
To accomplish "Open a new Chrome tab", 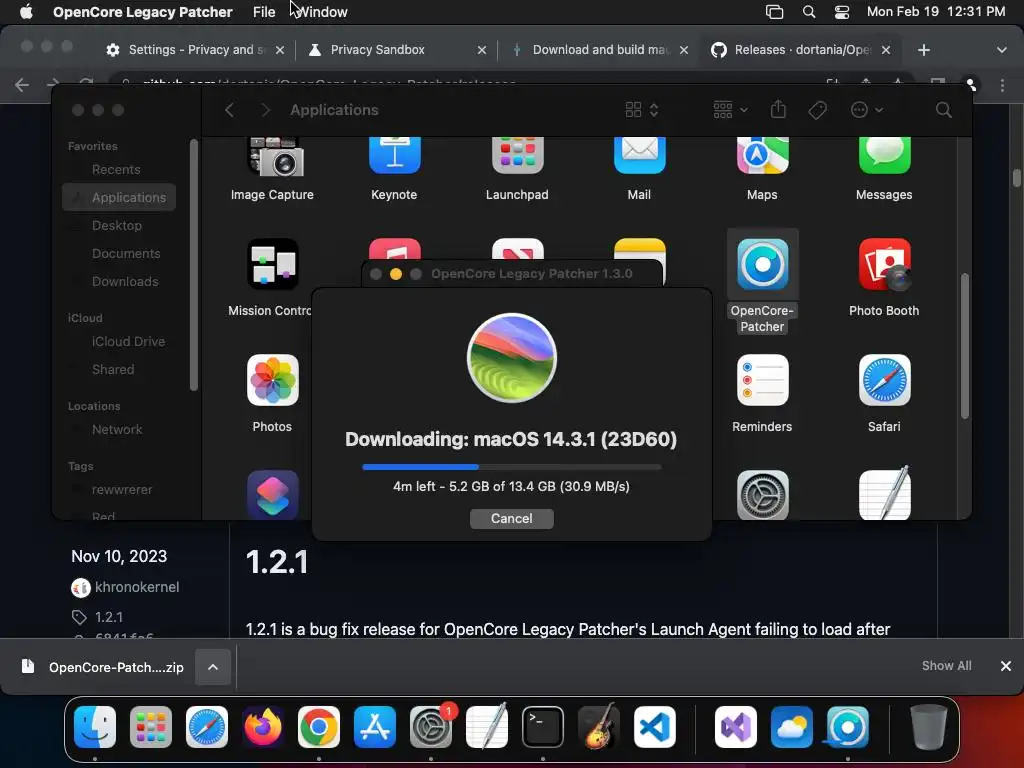I will click(923, 50).
